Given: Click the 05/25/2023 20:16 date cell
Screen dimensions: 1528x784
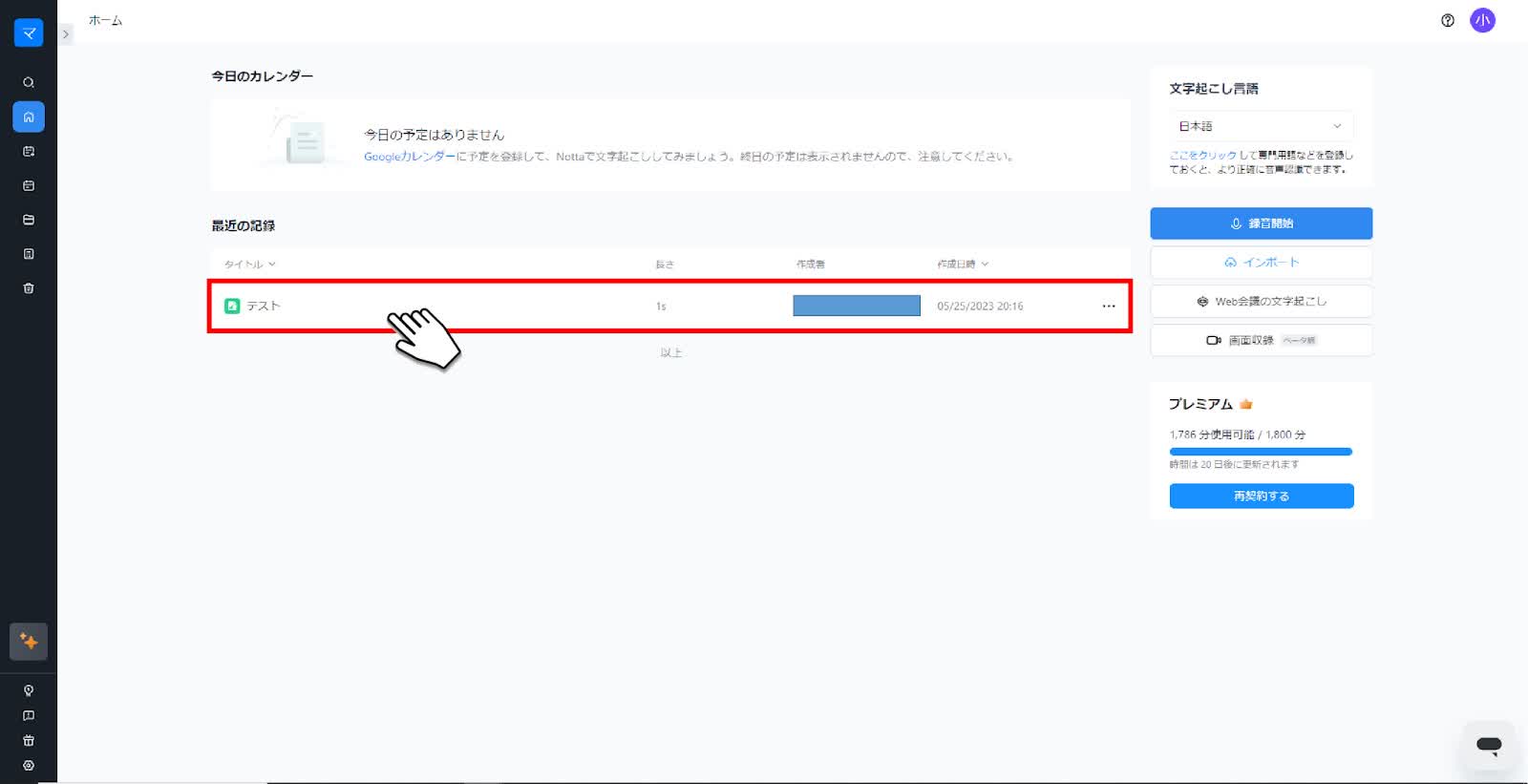Looking at the screenshot, I should (x=980, y=306).
